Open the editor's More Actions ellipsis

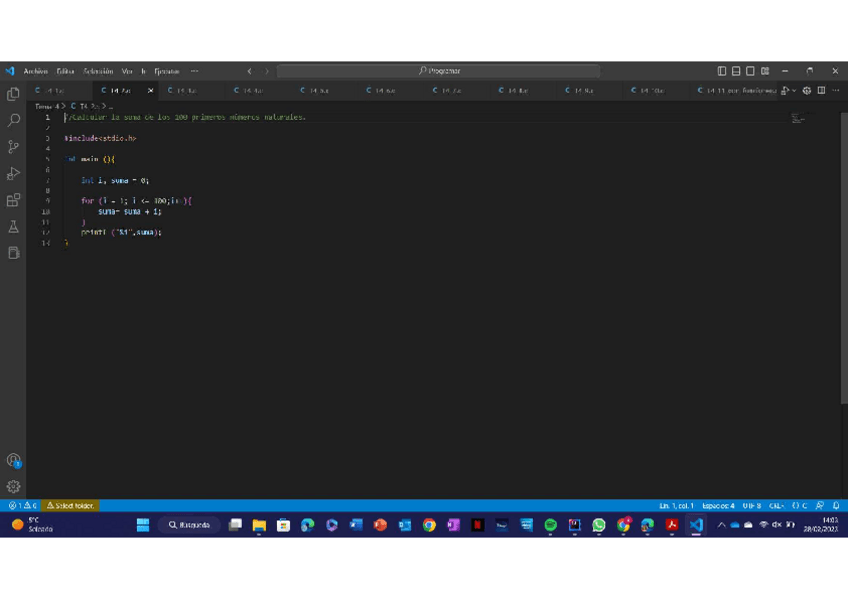click(x=836, y=91)
